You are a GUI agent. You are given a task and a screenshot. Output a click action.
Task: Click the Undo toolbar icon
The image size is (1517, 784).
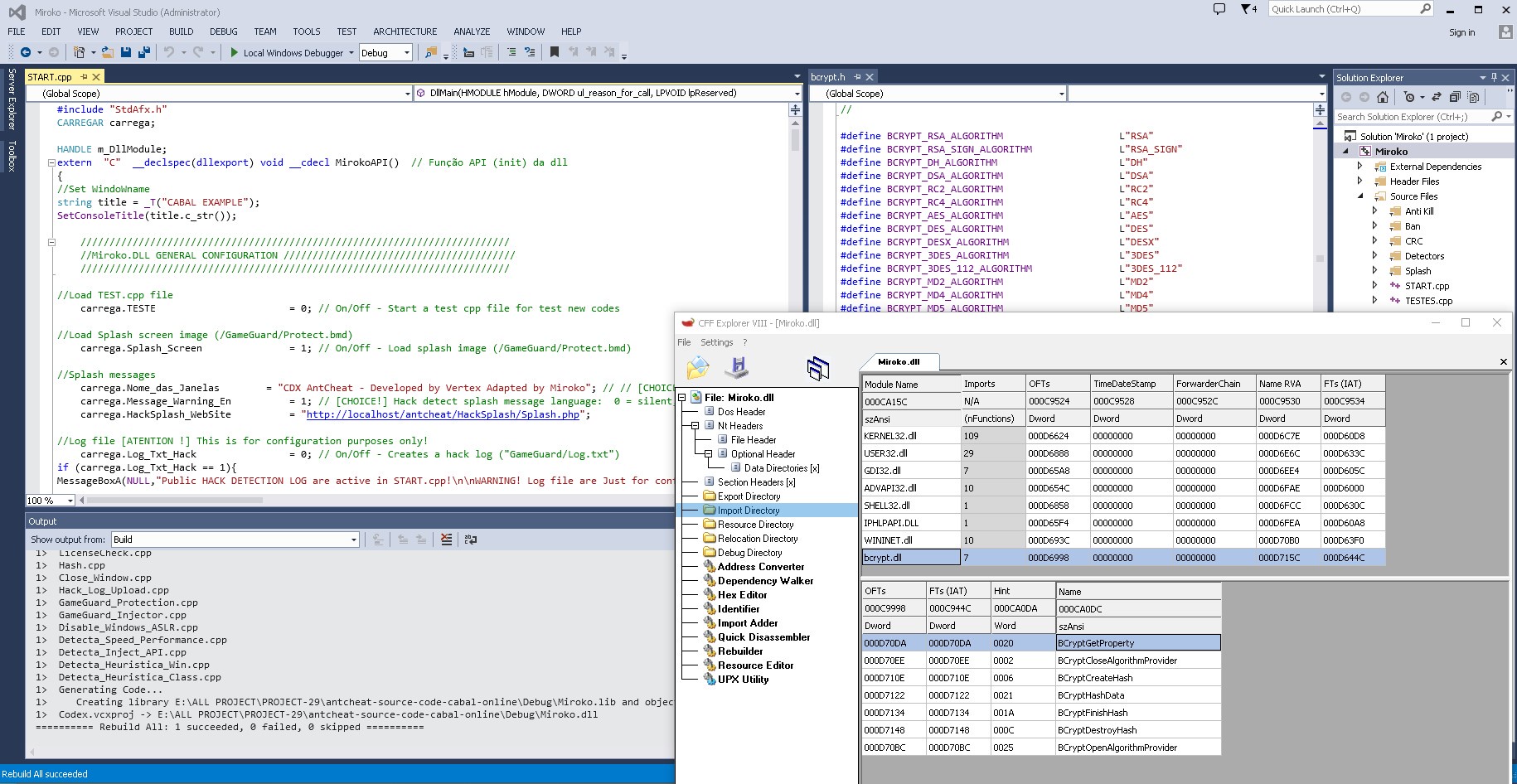[x=169, y=52]
